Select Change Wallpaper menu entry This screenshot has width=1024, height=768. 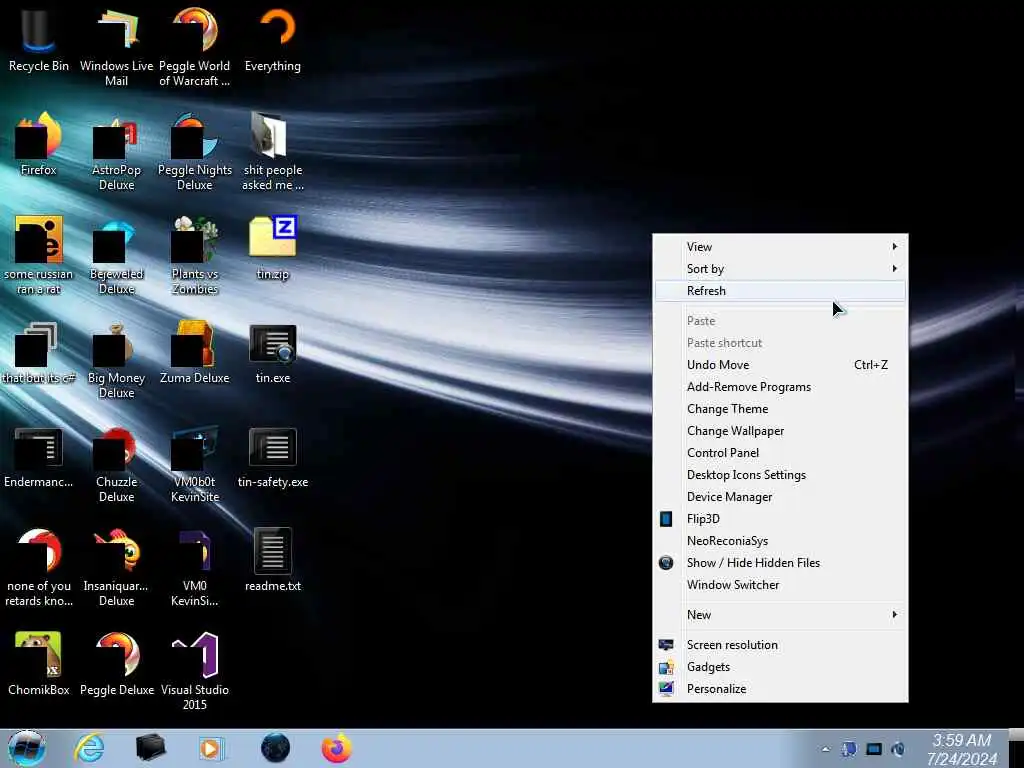pyautogui.click(x=780, y=431)
